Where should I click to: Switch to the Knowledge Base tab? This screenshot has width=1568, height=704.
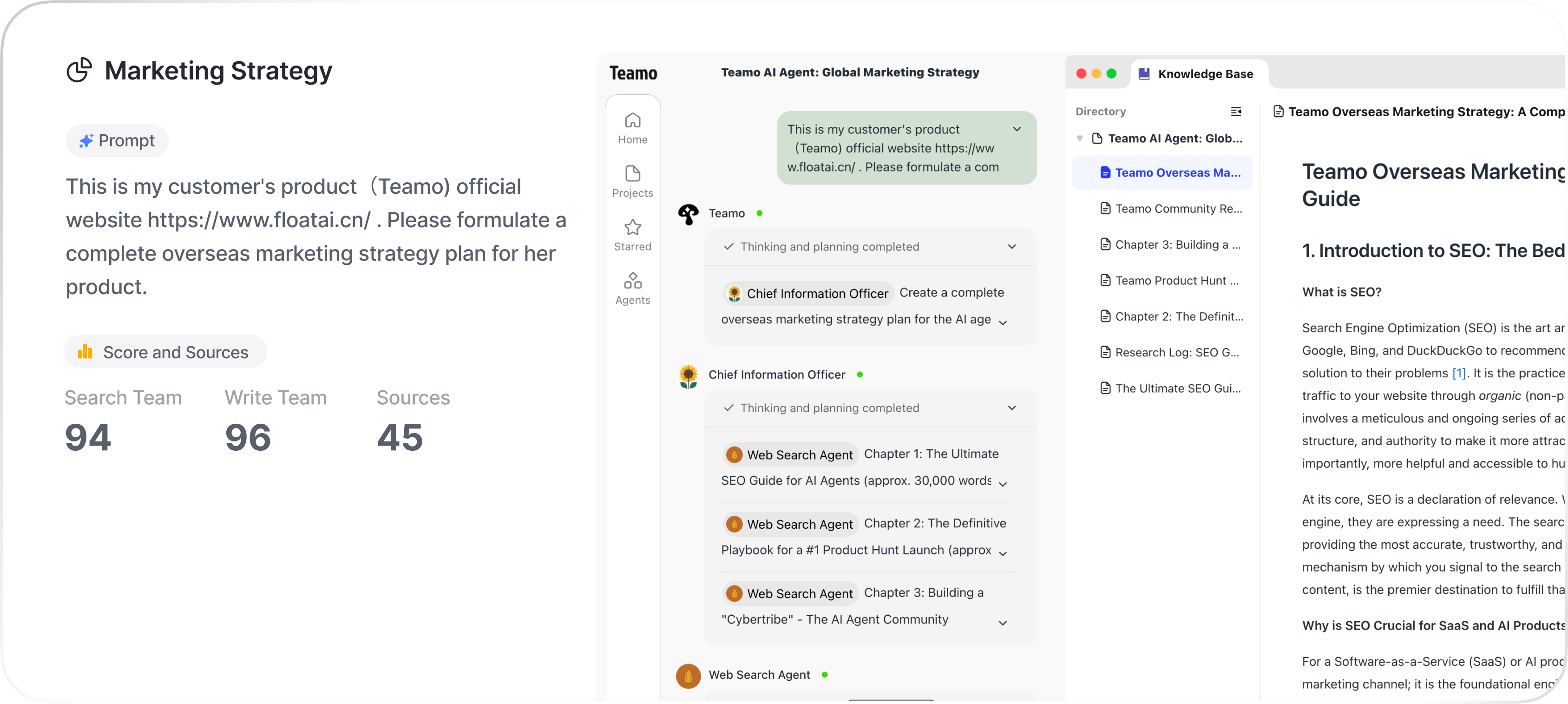(x=1199, y=74)
